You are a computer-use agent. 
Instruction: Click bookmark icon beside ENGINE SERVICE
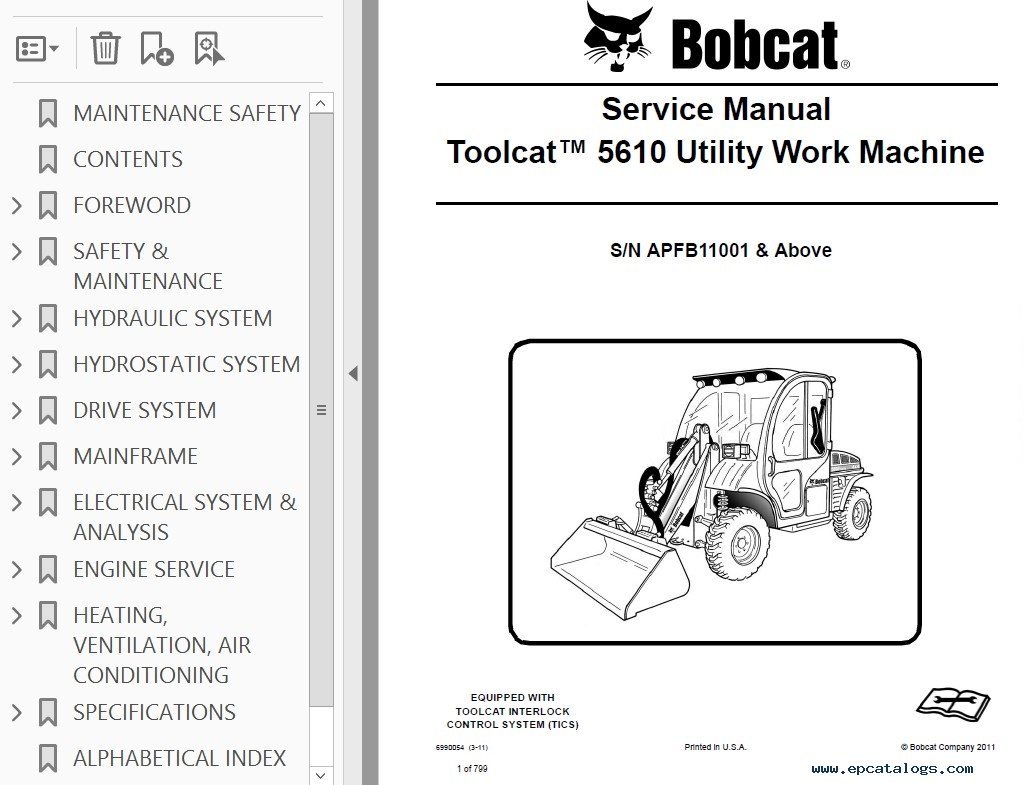pyautogui.click(x=47, y=569)
